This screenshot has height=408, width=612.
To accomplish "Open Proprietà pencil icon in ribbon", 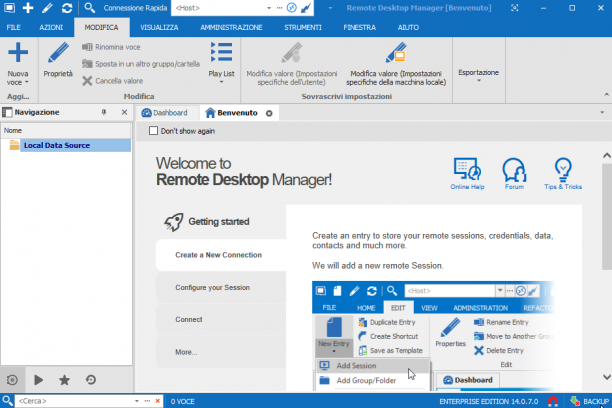I will point(58,53).
